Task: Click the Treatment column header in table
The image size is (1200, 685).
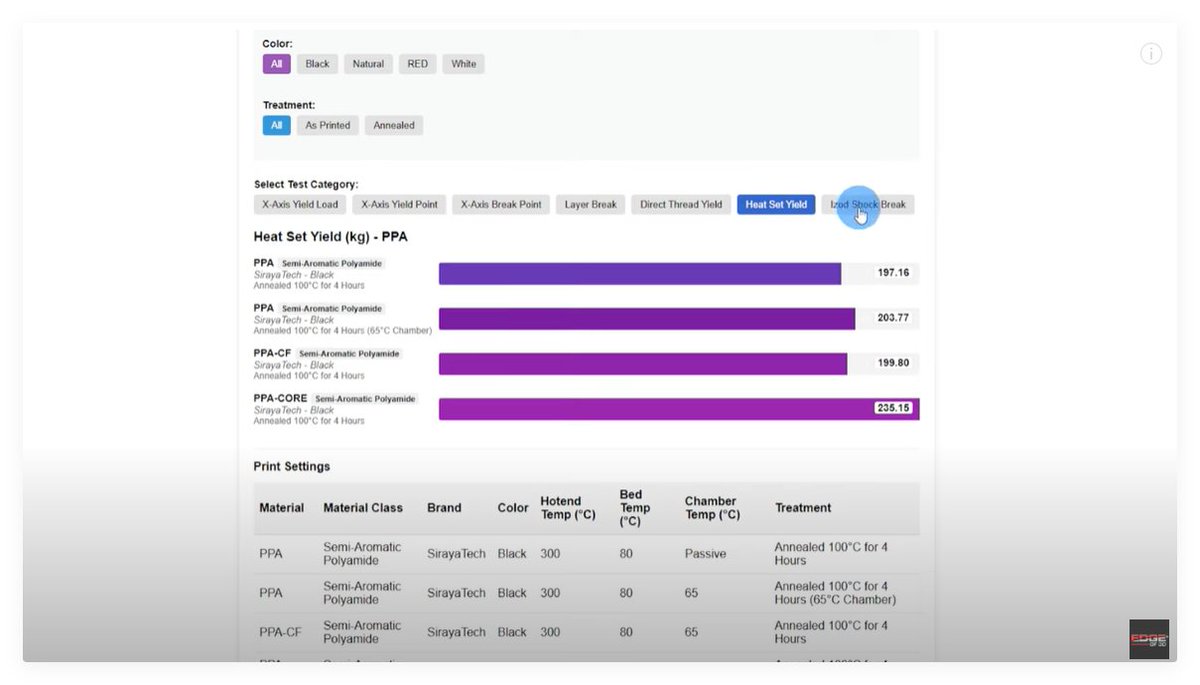Action: [803, 508]
